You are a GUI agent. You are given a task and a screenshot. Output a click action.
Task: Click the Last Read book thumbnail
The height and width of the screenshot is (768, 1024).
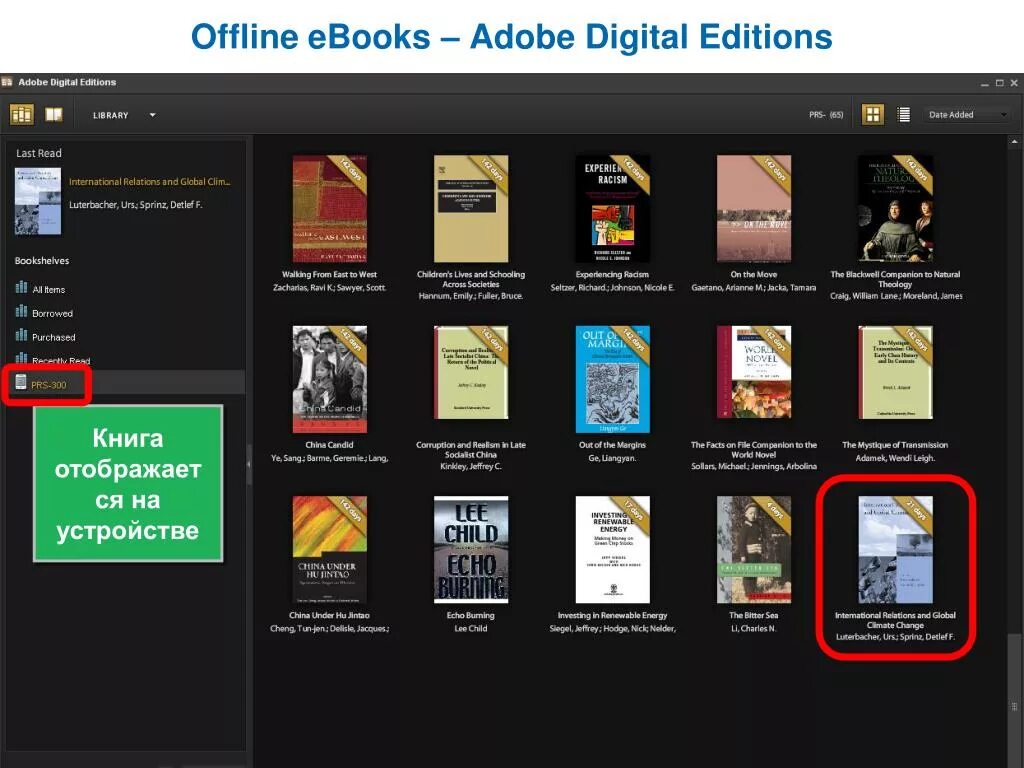click(x=38, y=200)
